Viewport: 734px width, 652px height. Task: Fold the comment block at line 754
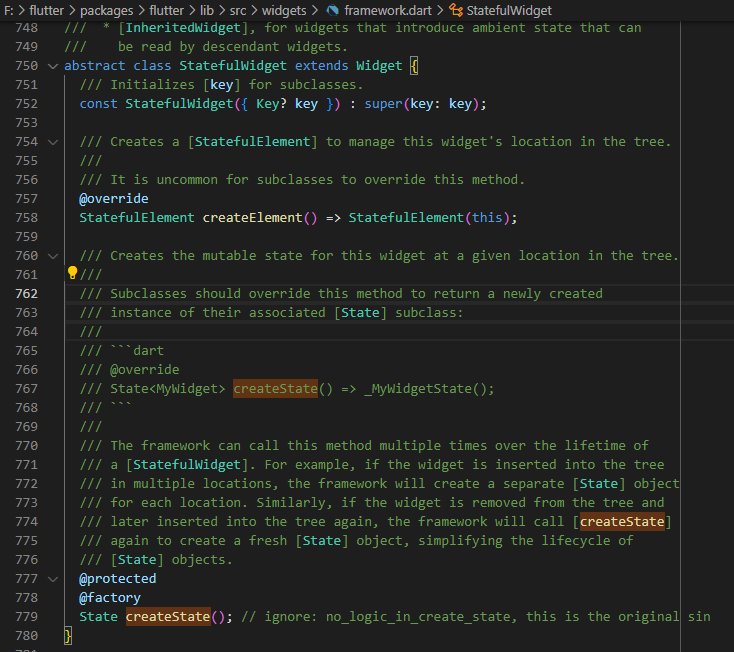pos(53,142)
